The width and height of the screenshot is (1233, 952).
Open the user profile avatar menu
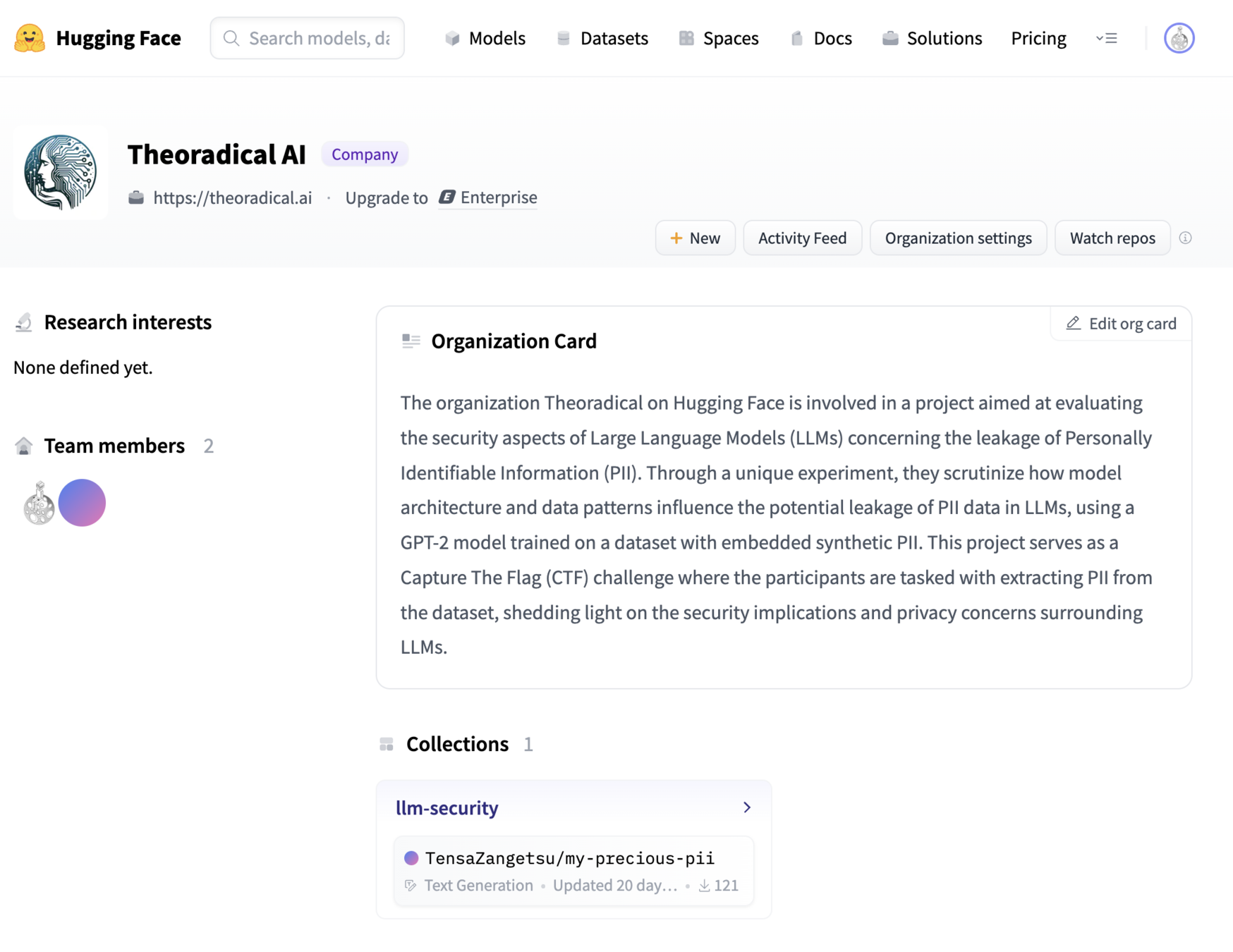1179,38
